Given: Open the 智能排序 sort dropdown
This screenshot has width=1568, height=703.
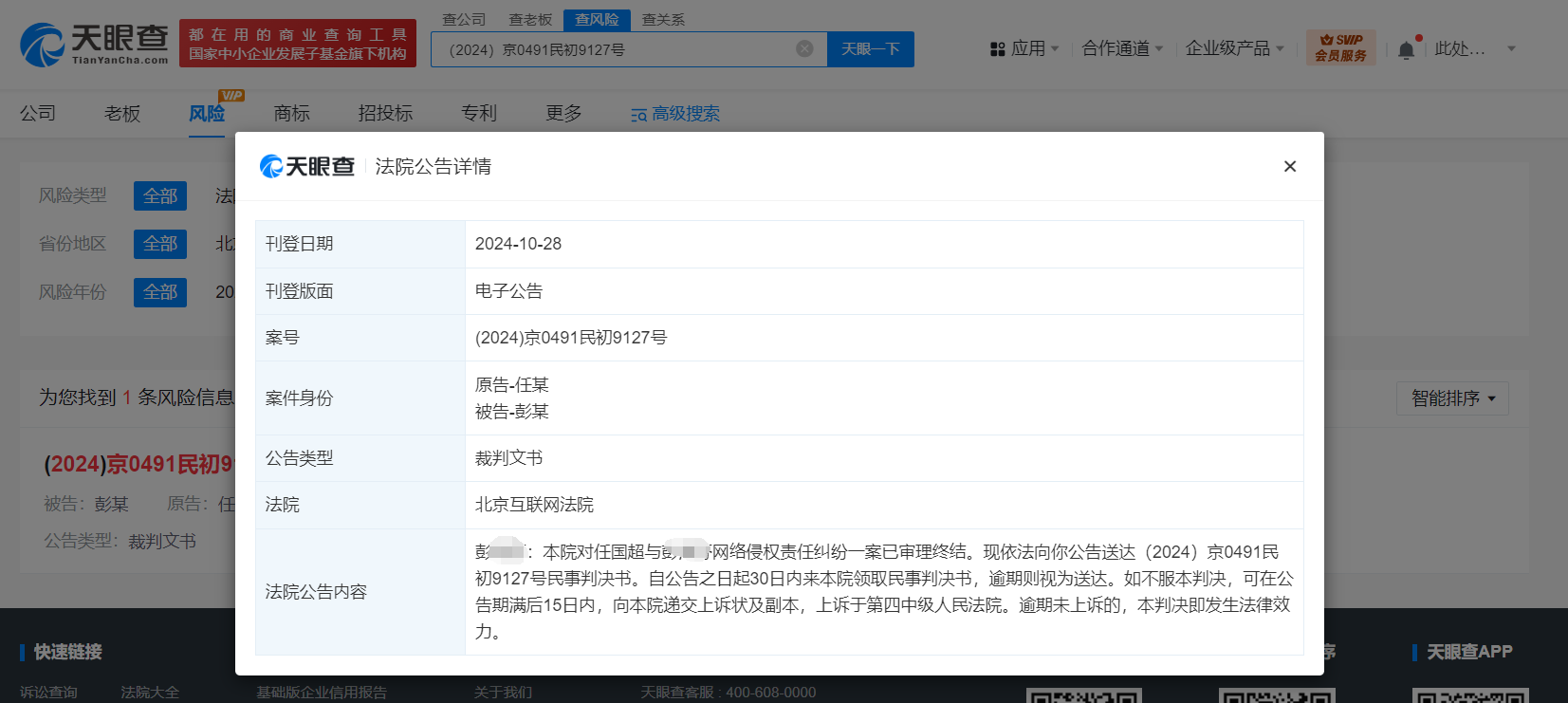Looking at the screenshot, I should pos(1452,398).
